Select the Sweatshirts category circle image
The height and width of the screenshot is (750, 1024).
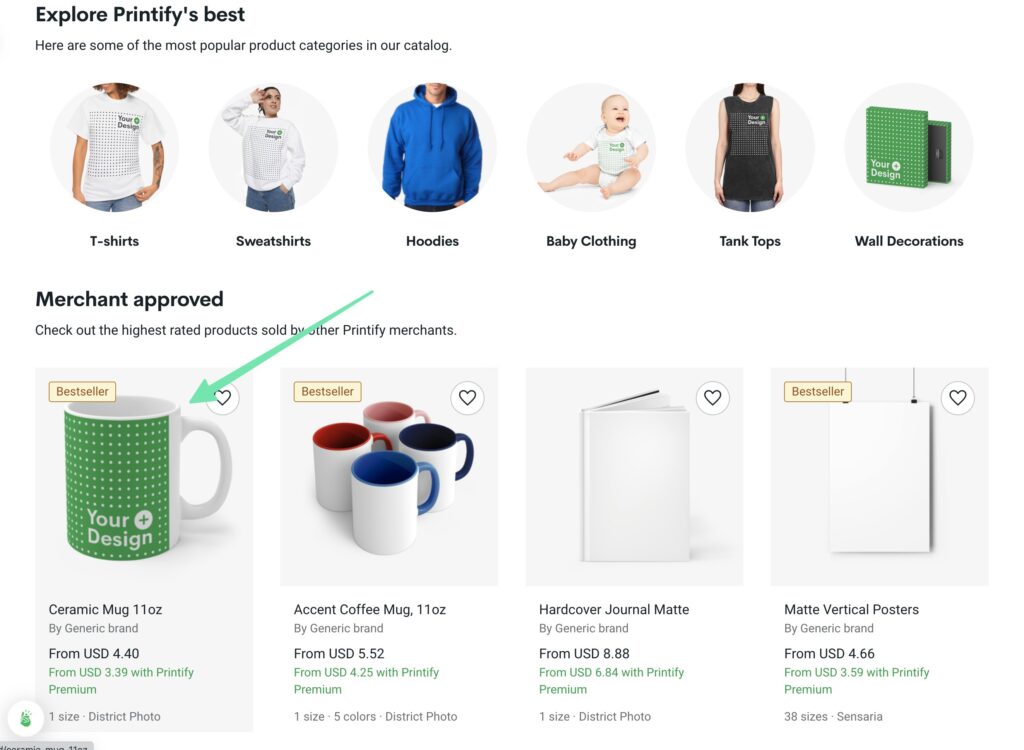(x=273, y=147)
